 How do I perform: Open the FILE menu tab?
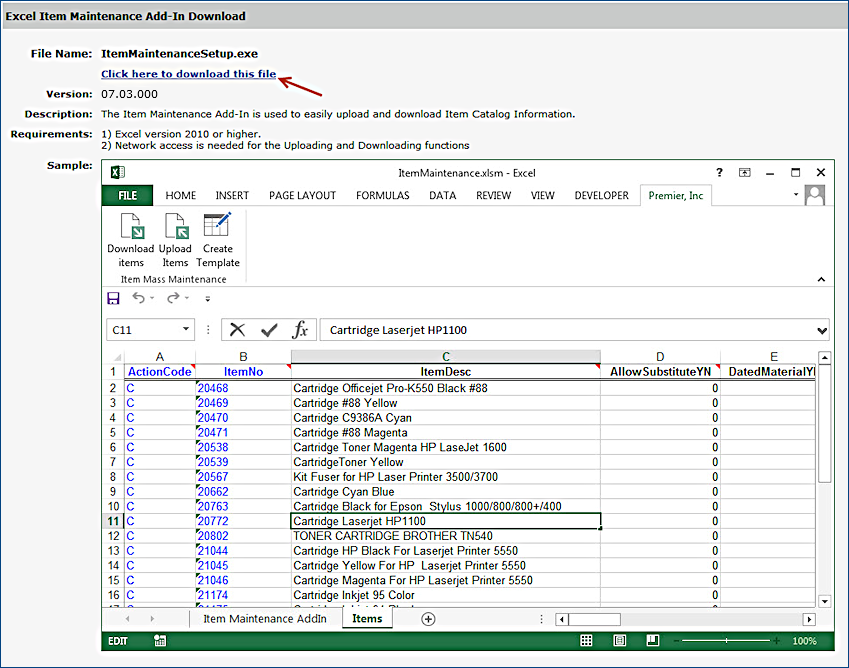(x=128, y=196)
